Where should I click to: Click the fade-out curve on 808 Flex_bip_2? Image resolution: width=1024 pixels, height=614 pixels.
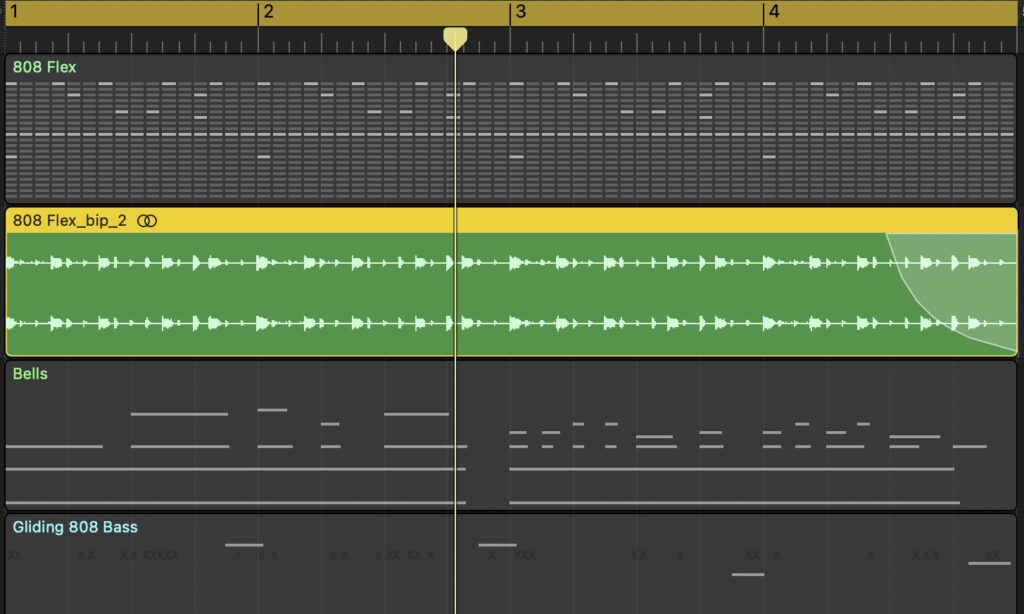(953, 291)
